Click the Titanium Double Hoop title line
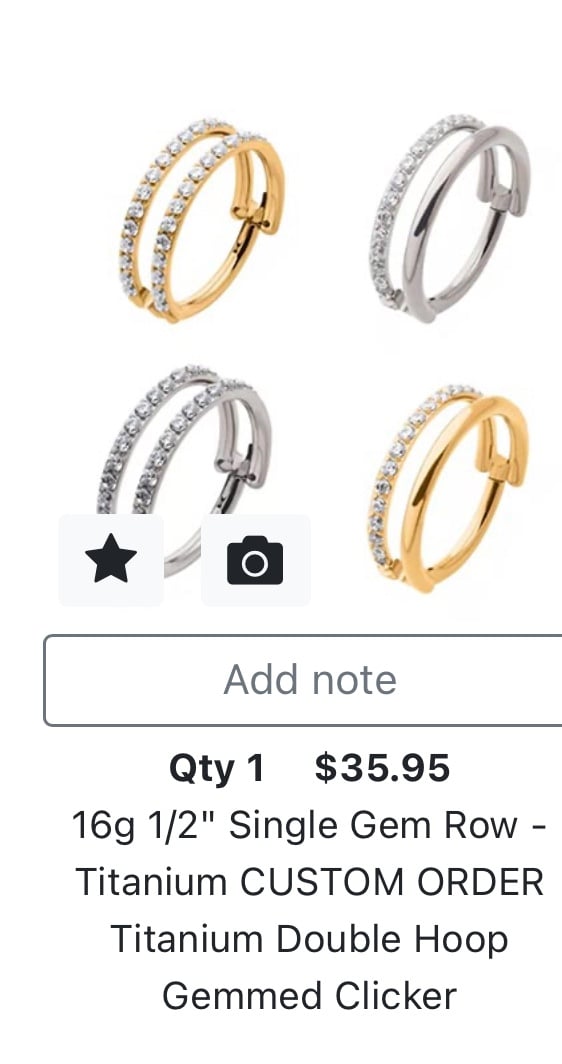Screen dimensions: 562x1064 coord(309,940)
